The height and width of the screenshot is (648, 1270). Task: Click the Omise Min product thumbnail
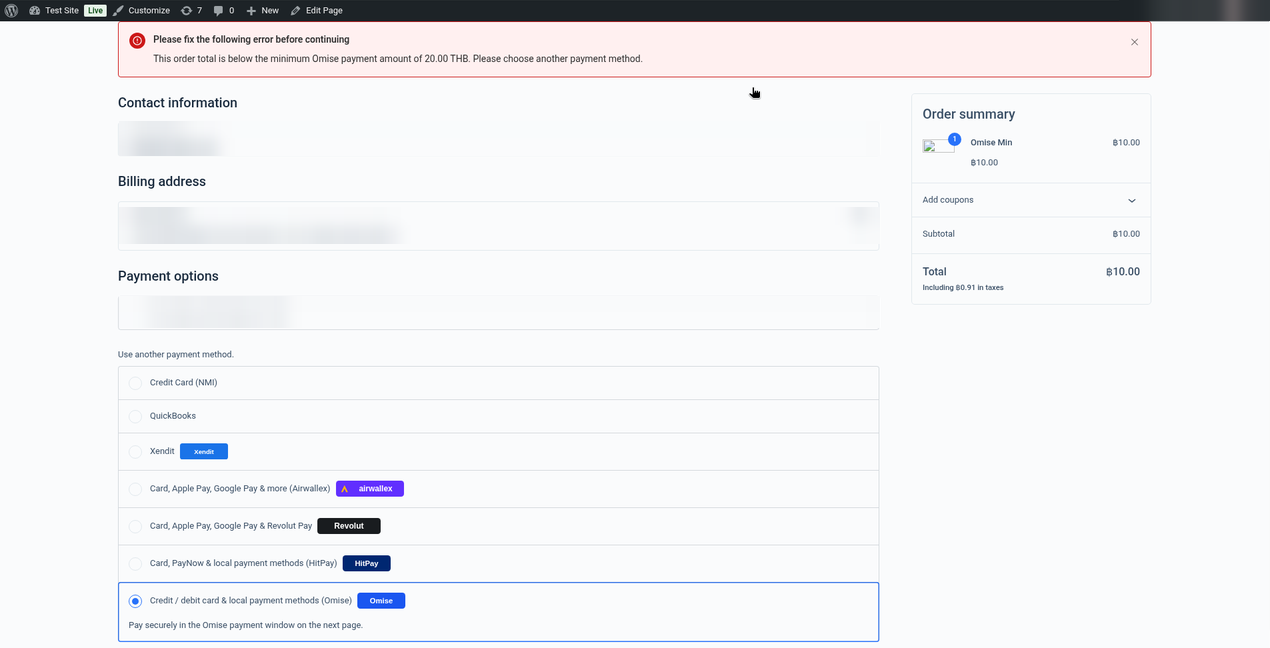click(938, 146)
